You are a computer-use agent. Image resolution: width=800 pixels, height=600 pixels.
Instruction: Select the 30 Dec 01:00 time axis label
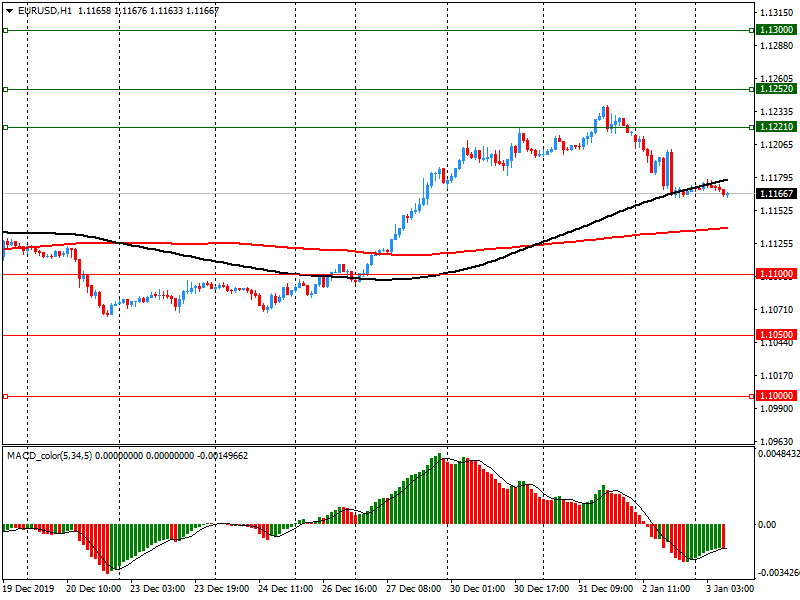(478, 589)
